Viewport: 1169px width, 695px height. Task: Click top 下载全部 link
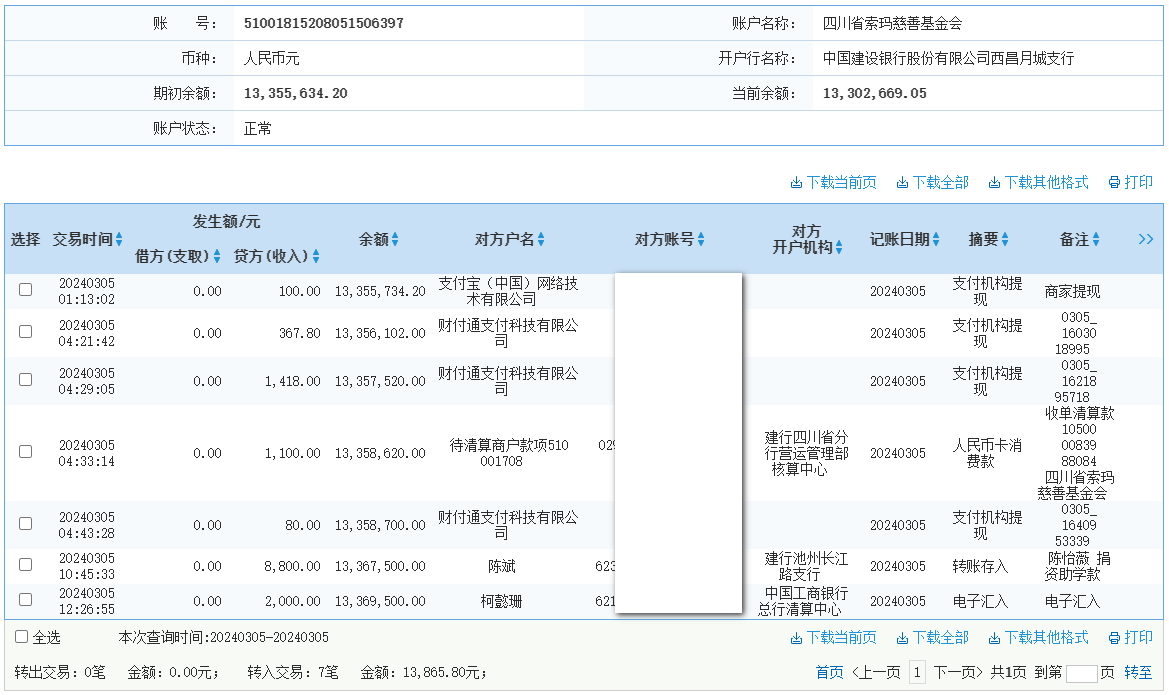[x=941, y=183]
